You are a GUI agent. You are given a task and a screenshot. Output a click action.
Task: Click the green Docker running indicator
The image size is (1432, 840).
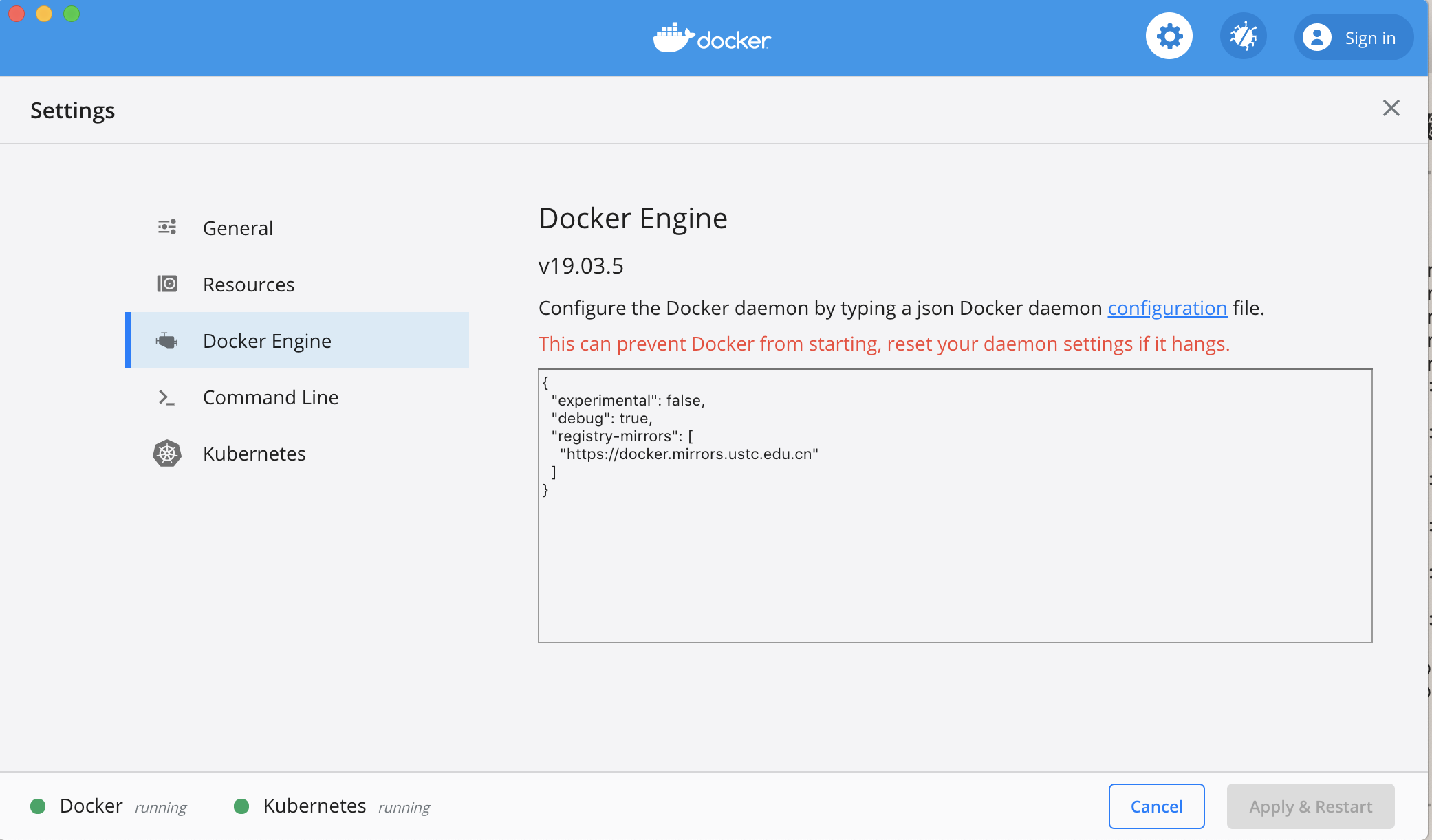pos(38,806)
